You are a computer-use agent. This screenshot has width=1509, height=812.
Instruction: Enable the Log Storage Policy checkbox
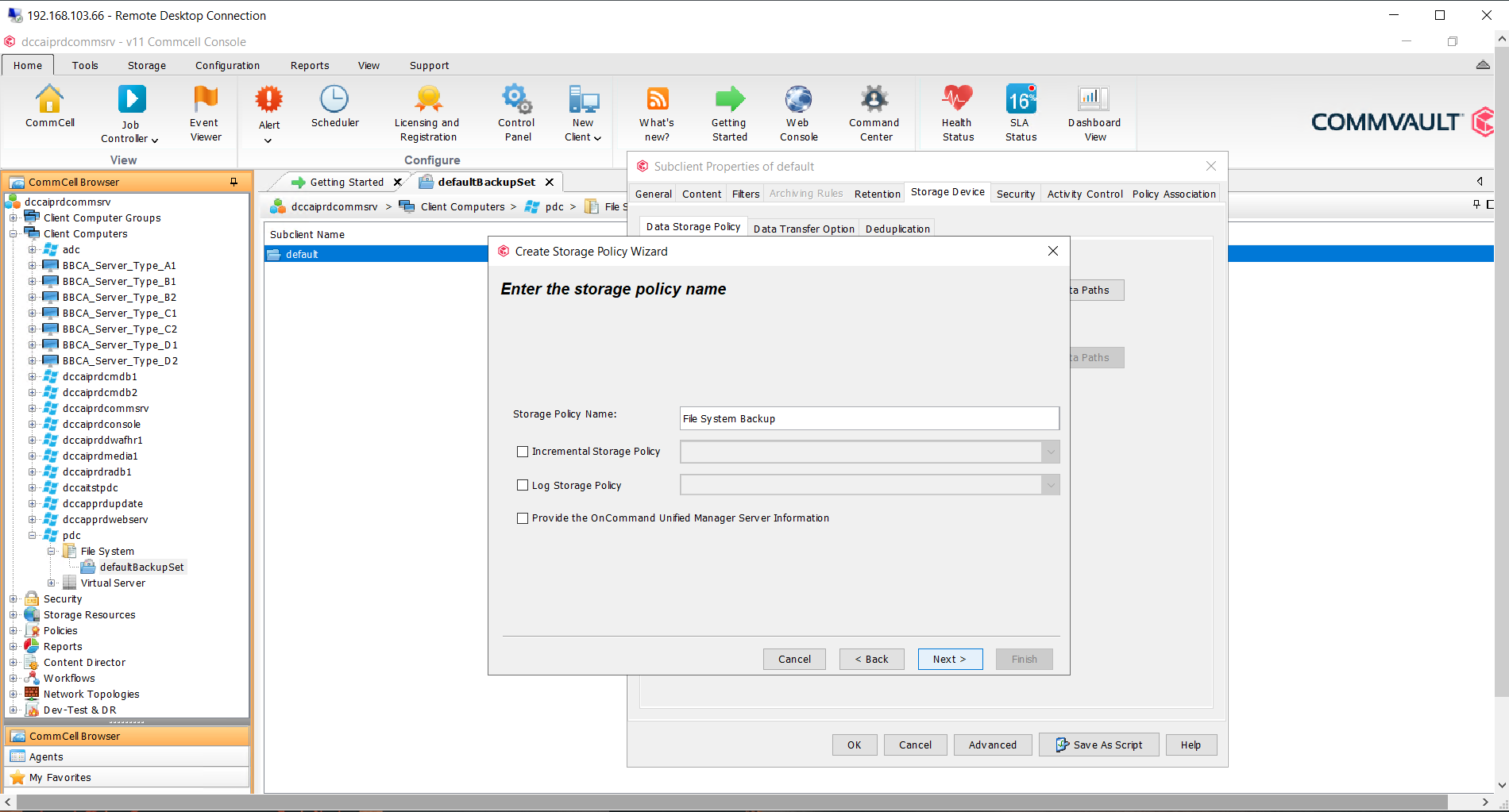coord(523,485)
